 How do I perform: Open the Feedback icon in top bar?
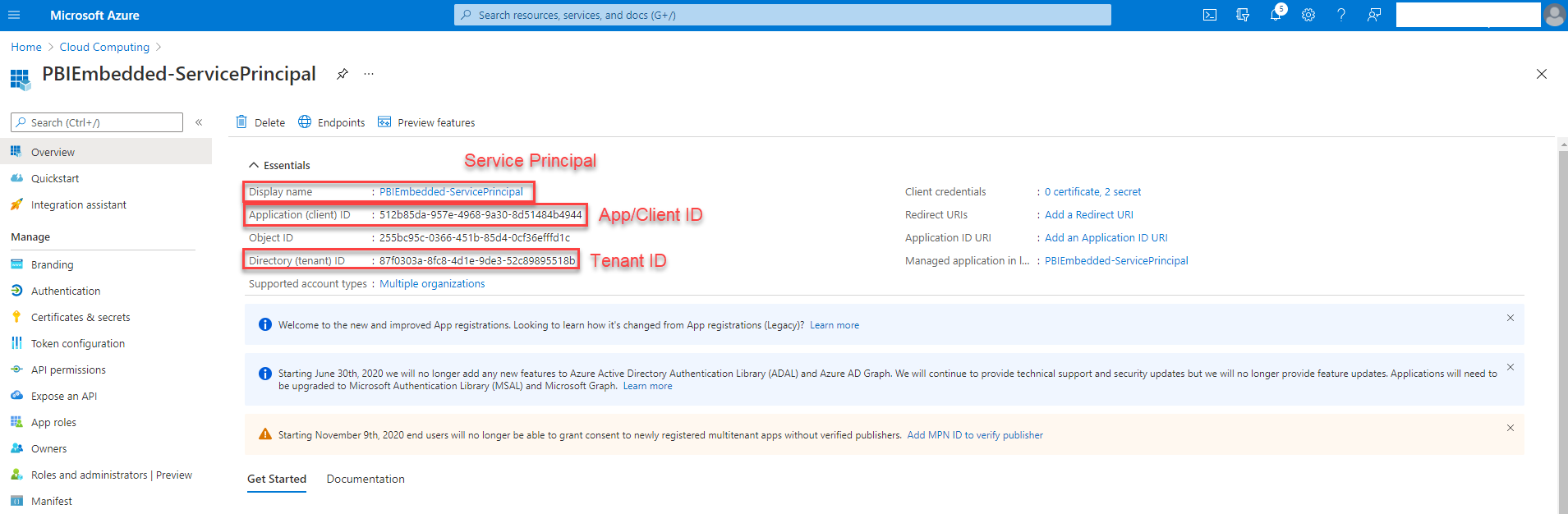(x=1374, y=15)
